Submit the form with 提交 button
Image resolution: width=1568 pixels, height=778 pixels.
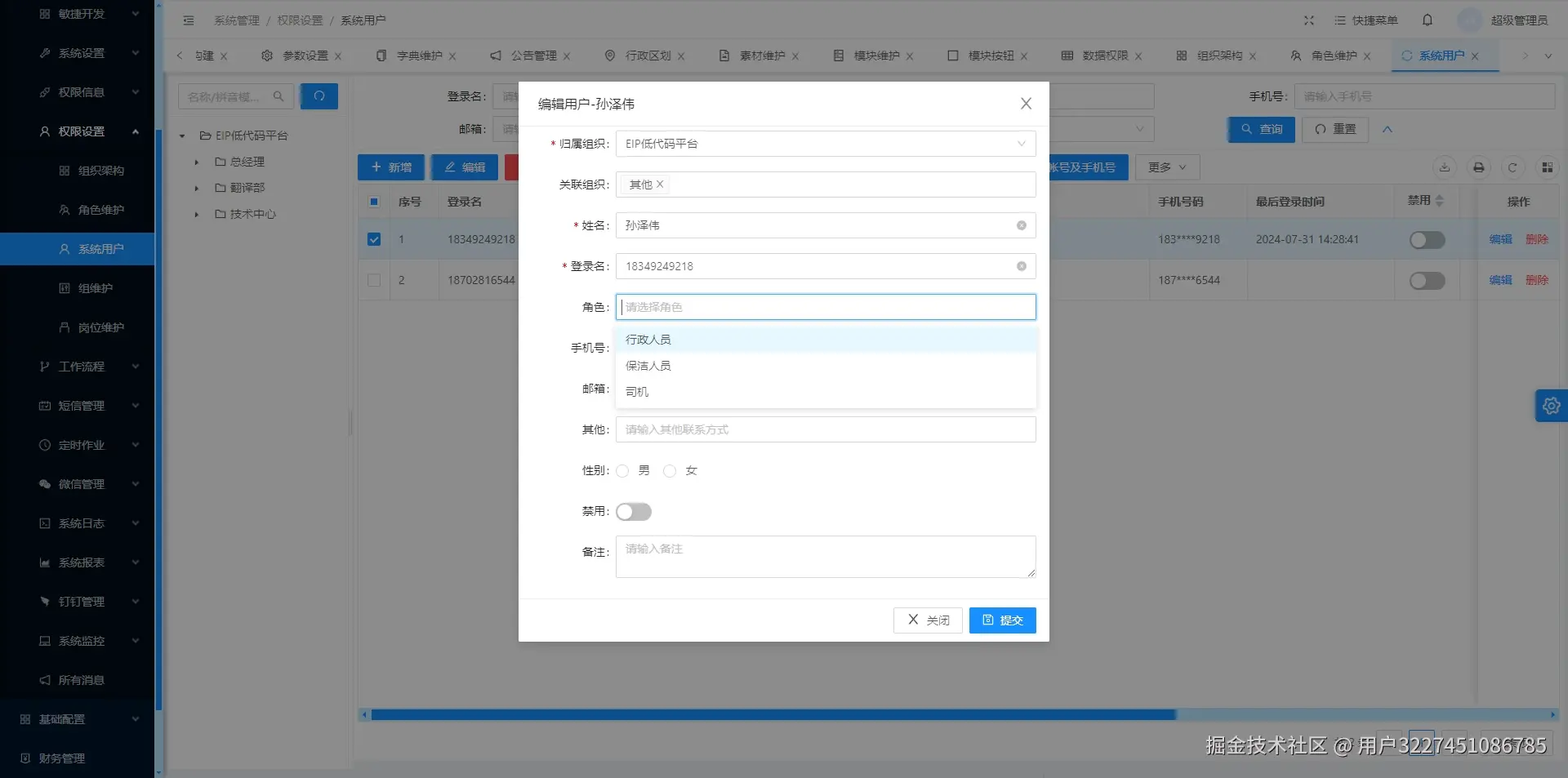tap(1003, 620)
